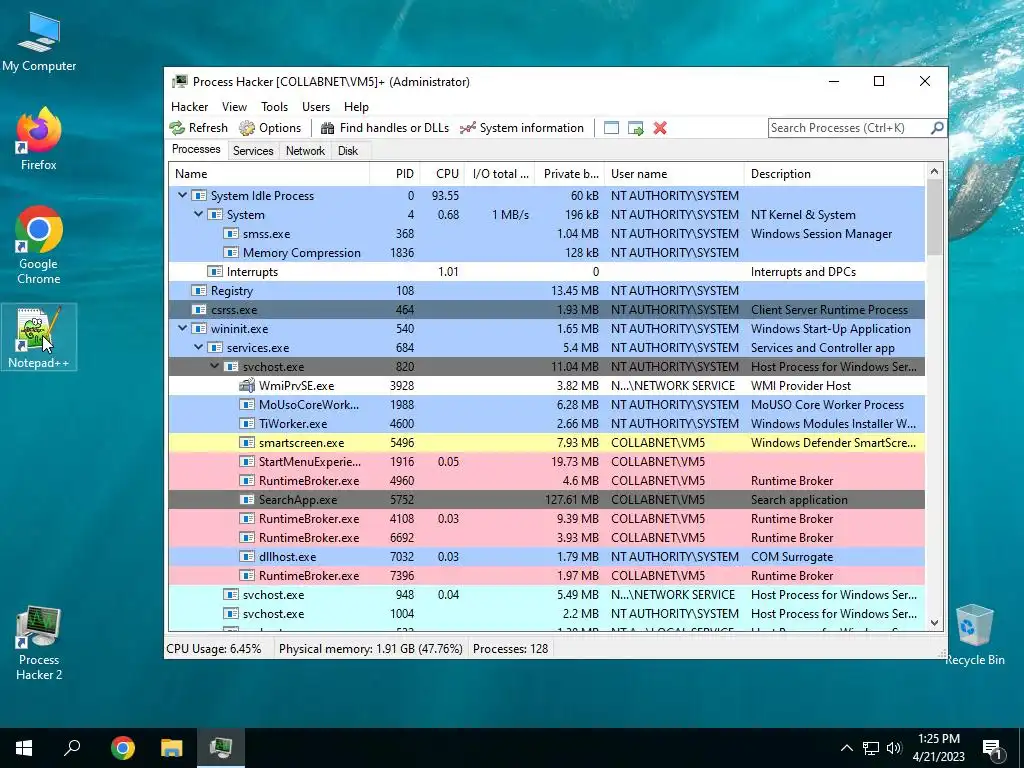The height and width of the screenshot is (768, 1024).
Task: Click the search magnifier icon in search box
Action: click(x=937, y=128)
